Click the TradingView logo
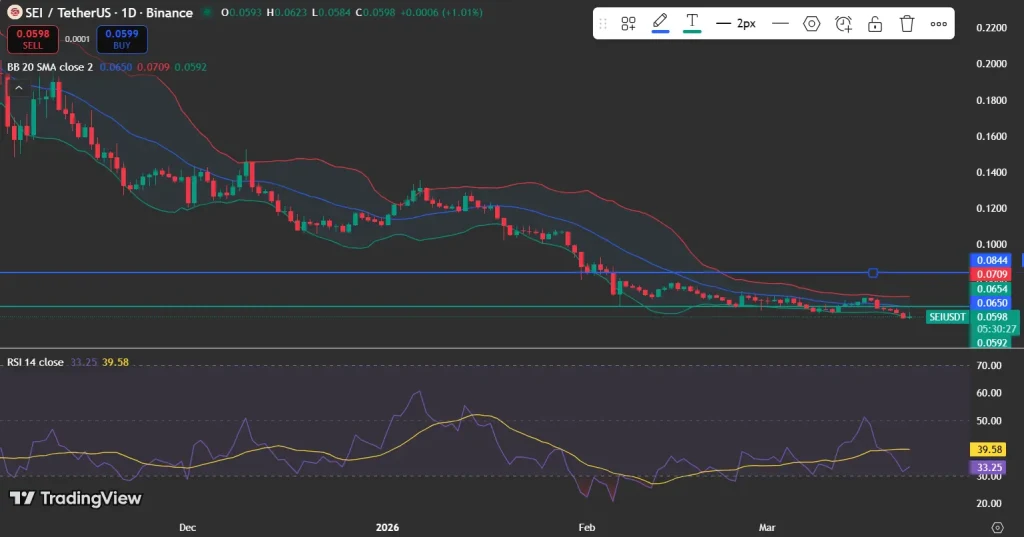The width and height of the screenshot is (1024, 537). pyautogui.click(x=75, y=498)
